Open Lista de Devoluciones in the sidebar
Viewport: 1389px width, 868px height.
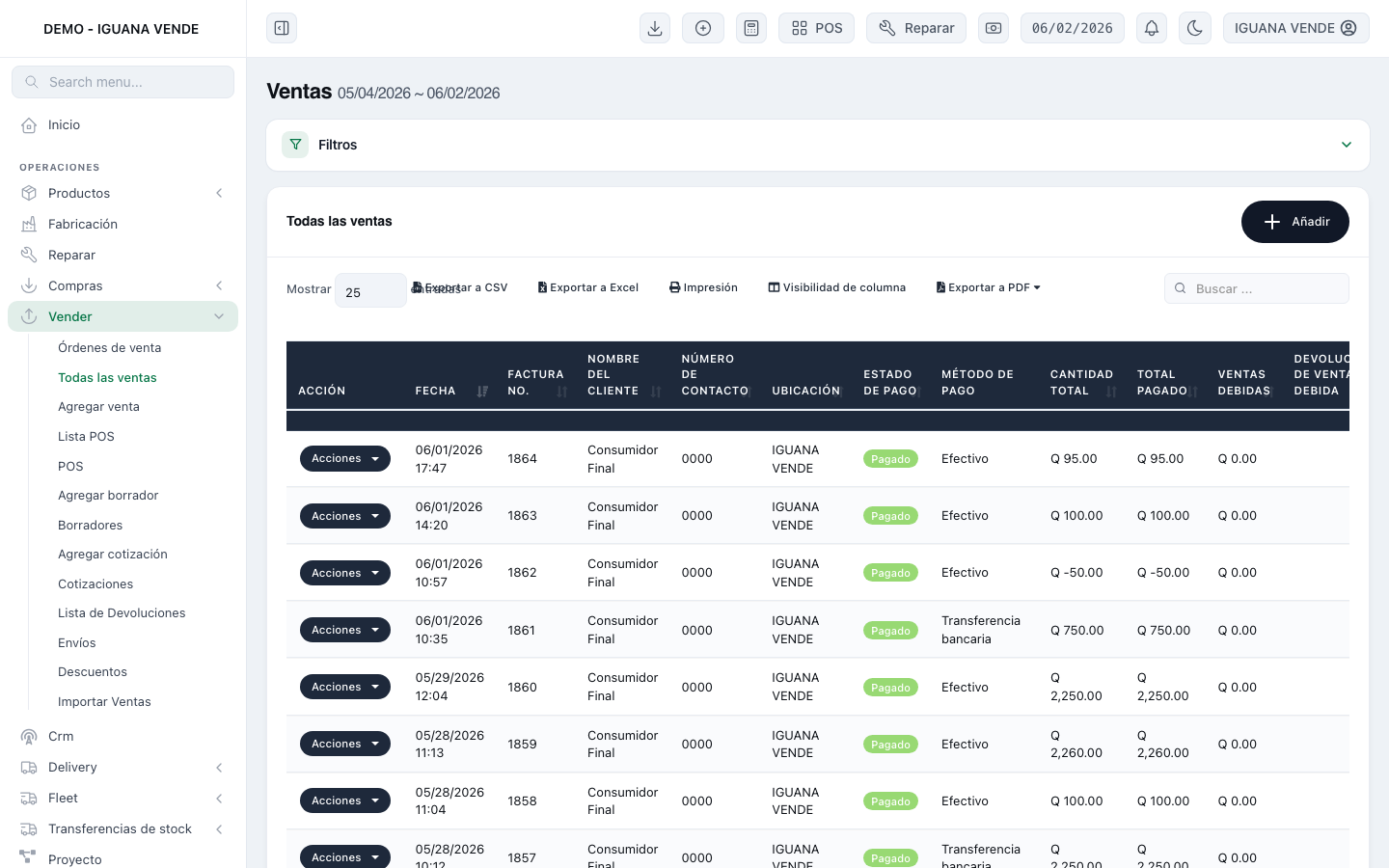tap(122, 613)
